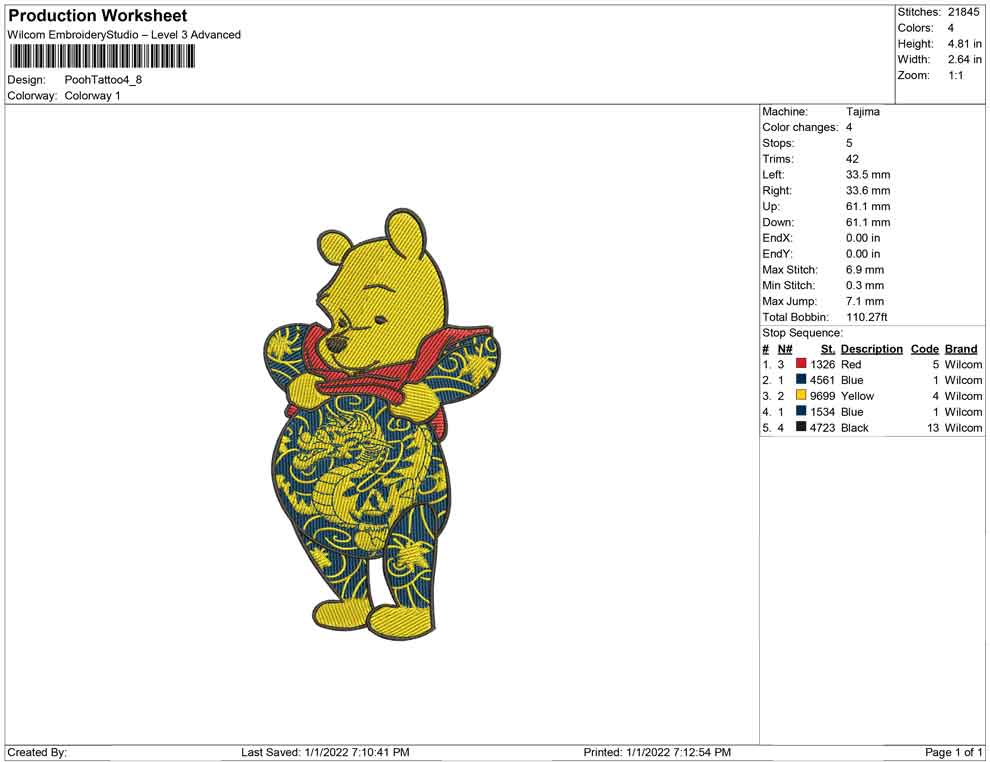990x762 pixels.
Task: Click the 'Black' description in row 5
Action: pyautogui.click(x=855, y=427)
